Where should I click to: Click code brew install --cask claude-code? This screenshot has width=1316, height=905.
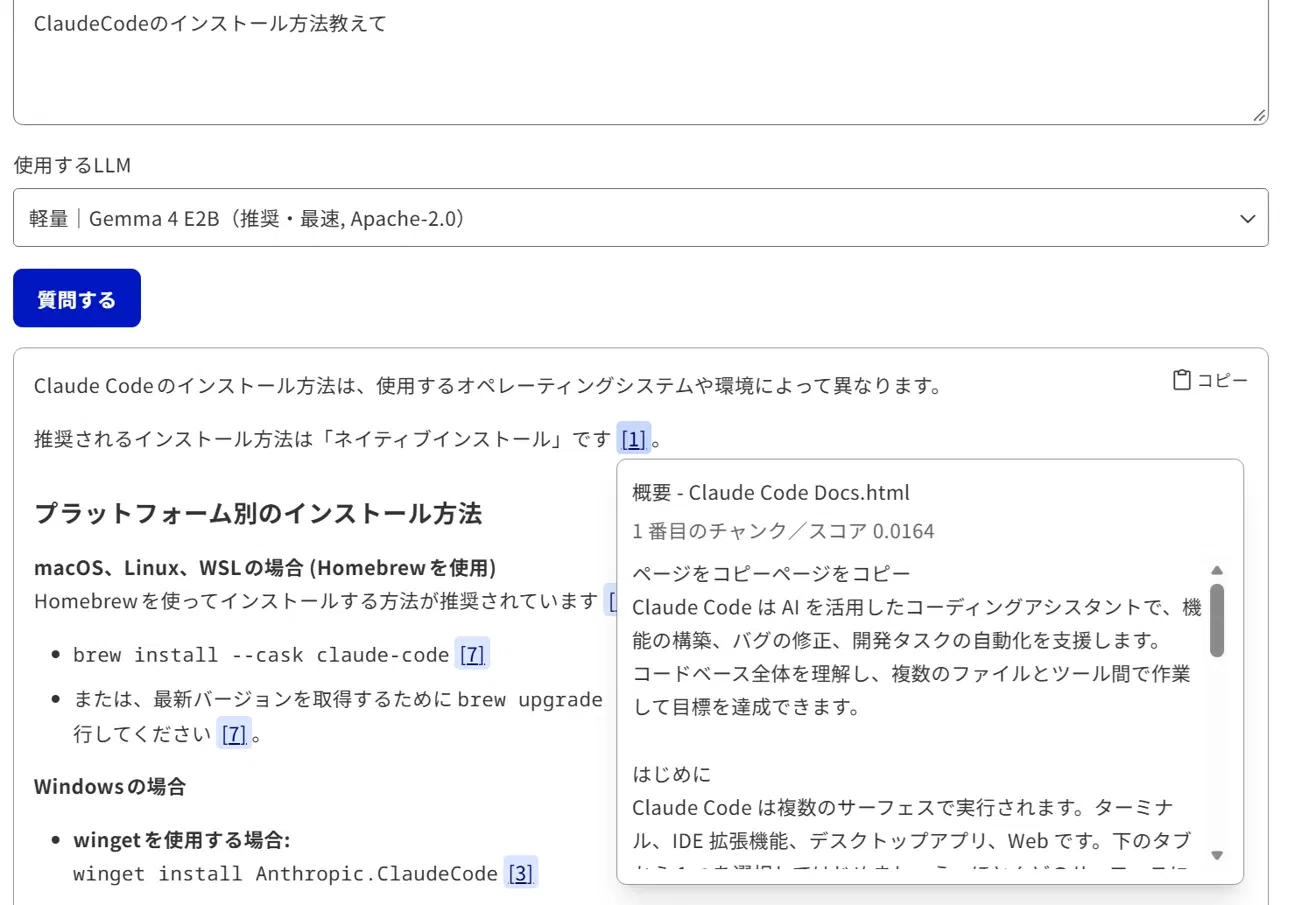point(261,655)
